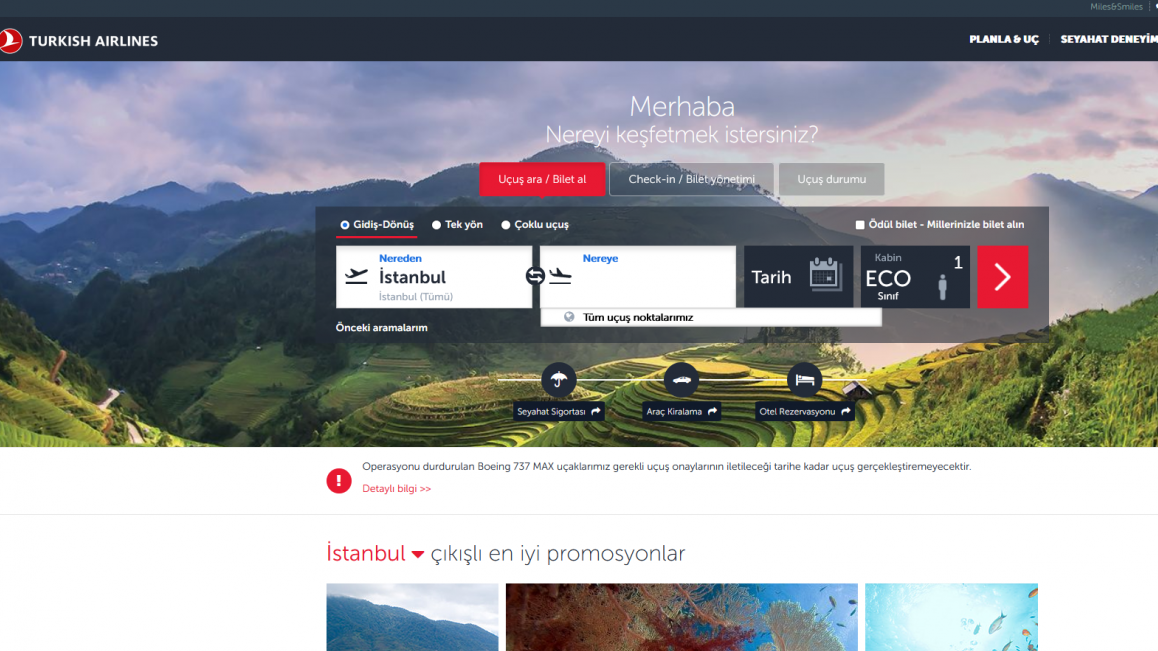Screen dimensions: 1158x651
Task: Open Önceki aramalarım link
Action: tap(382, 327)
